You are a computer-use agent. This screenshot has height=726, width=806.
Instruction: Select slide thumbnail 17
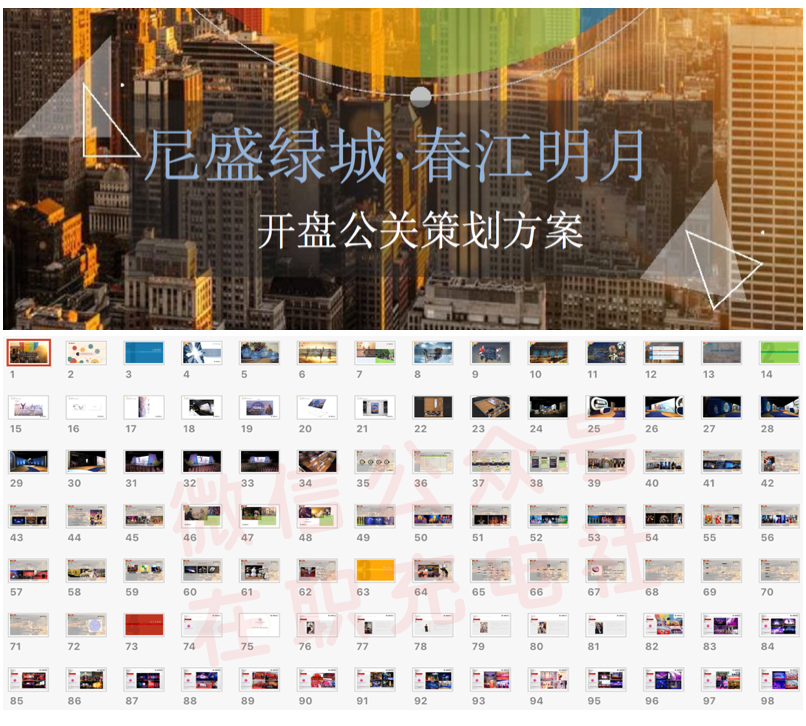pos(144,407)
